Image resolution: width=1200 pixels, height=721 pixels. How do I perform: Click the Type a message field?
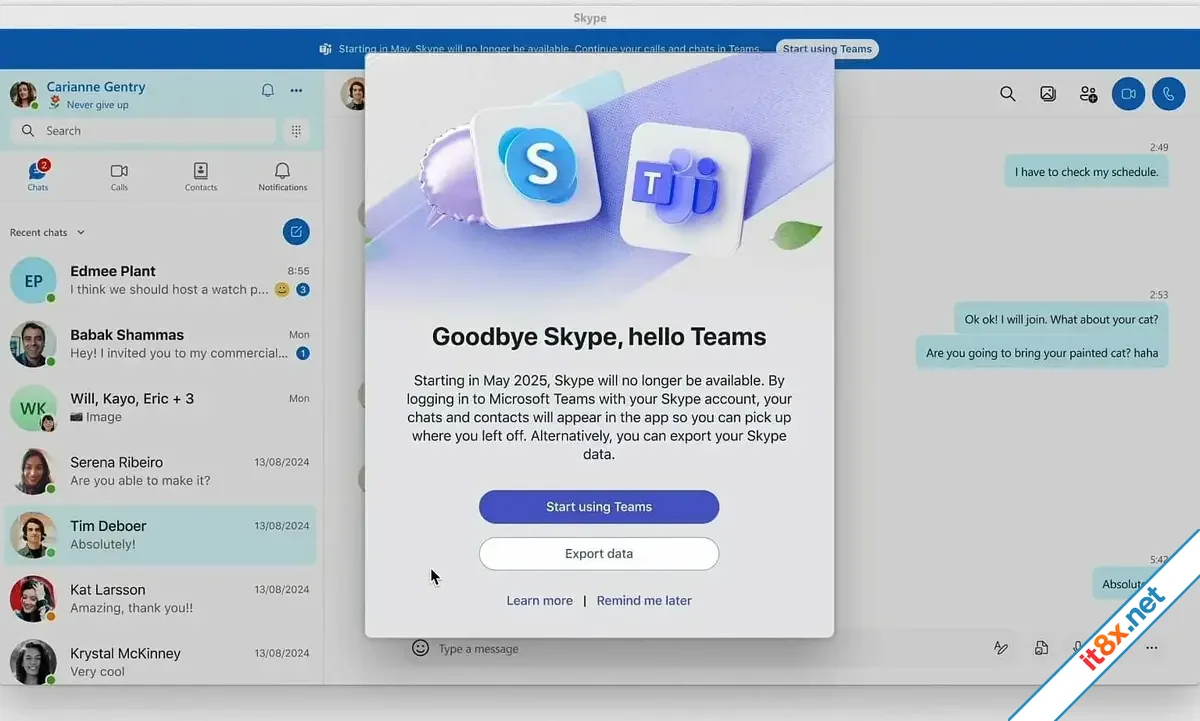(700, 649)
